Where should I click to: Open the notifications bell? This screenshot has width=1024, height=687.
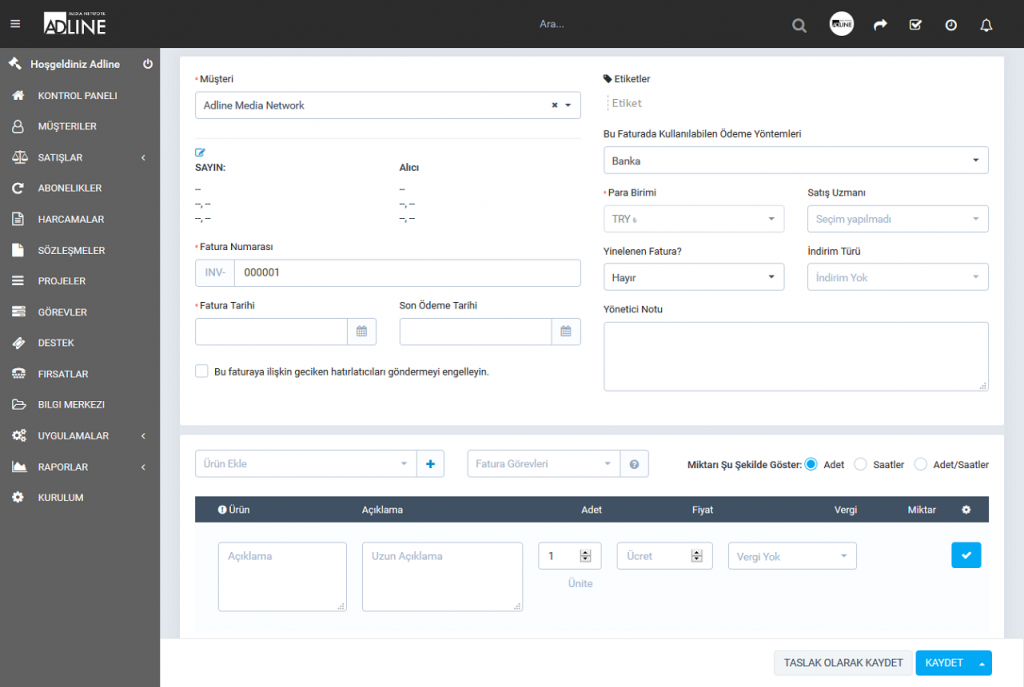[x=986, y=25]
